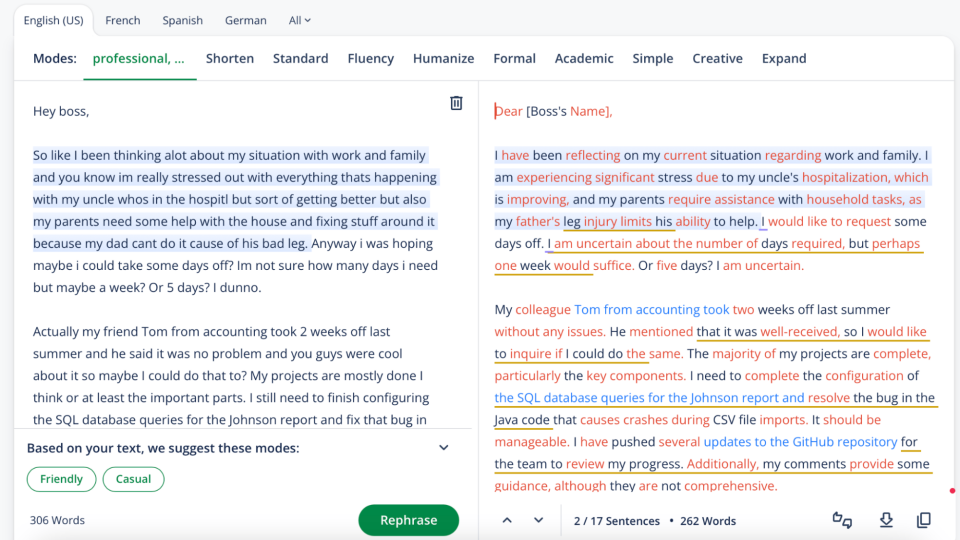Go to next sentence with down arrow
This screenshot has width=960, height=540.
pyautogui.click(x=539, y=520)
